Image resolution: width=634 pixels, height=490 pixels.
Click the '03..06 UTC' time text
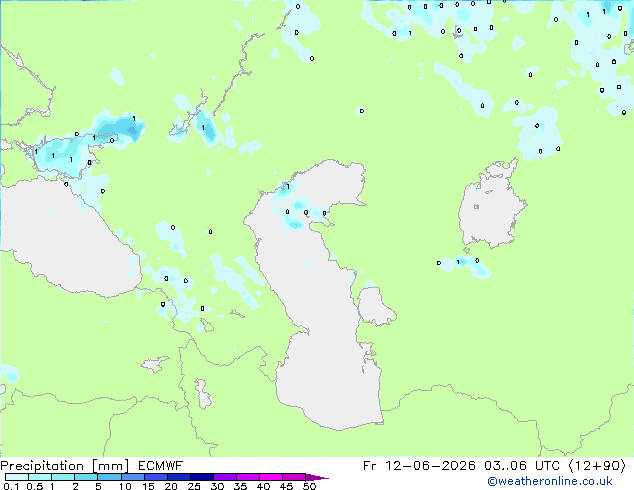click(522, 466)
